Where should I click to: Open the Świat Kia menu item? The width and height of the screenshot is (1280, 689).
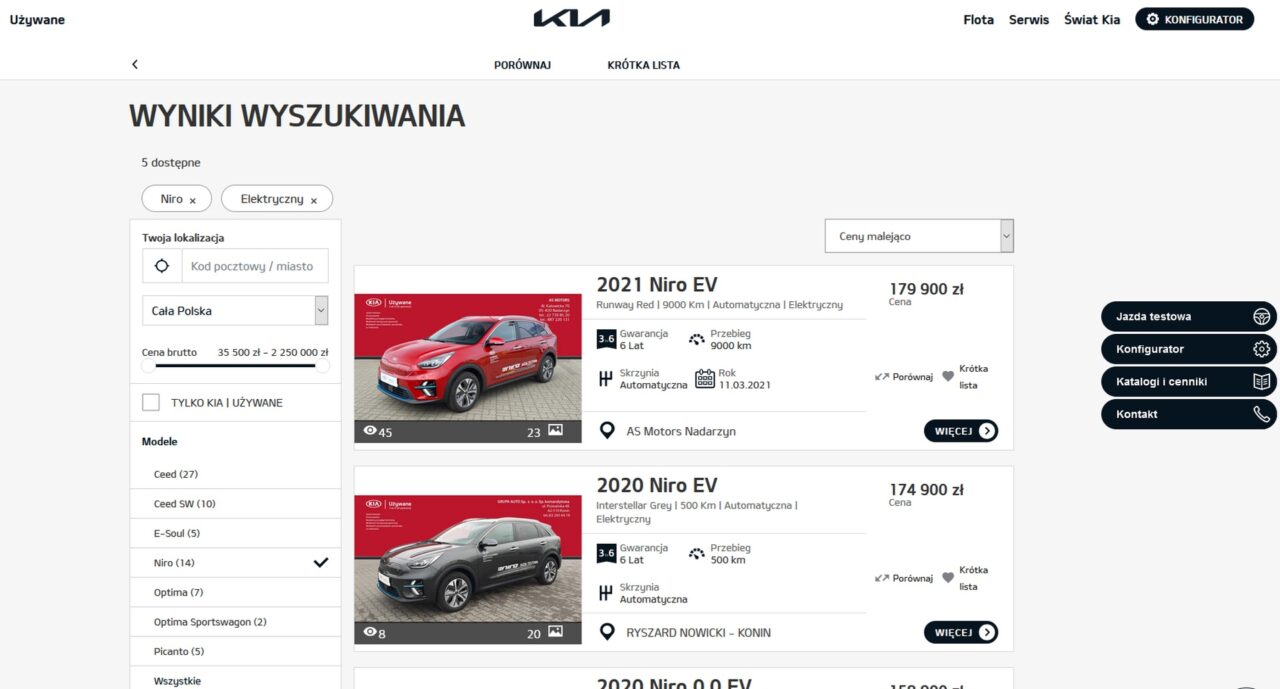(x=1092, y=20)
